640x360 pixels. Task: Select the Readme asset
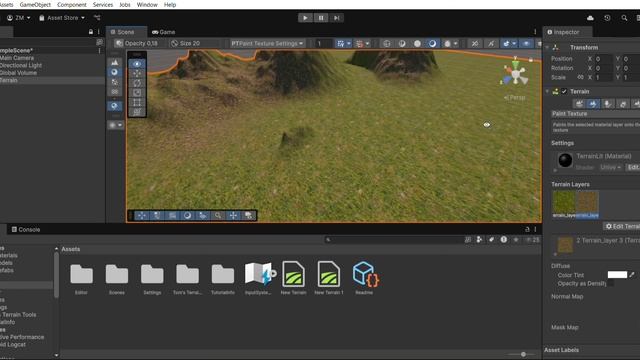[364, 278]
